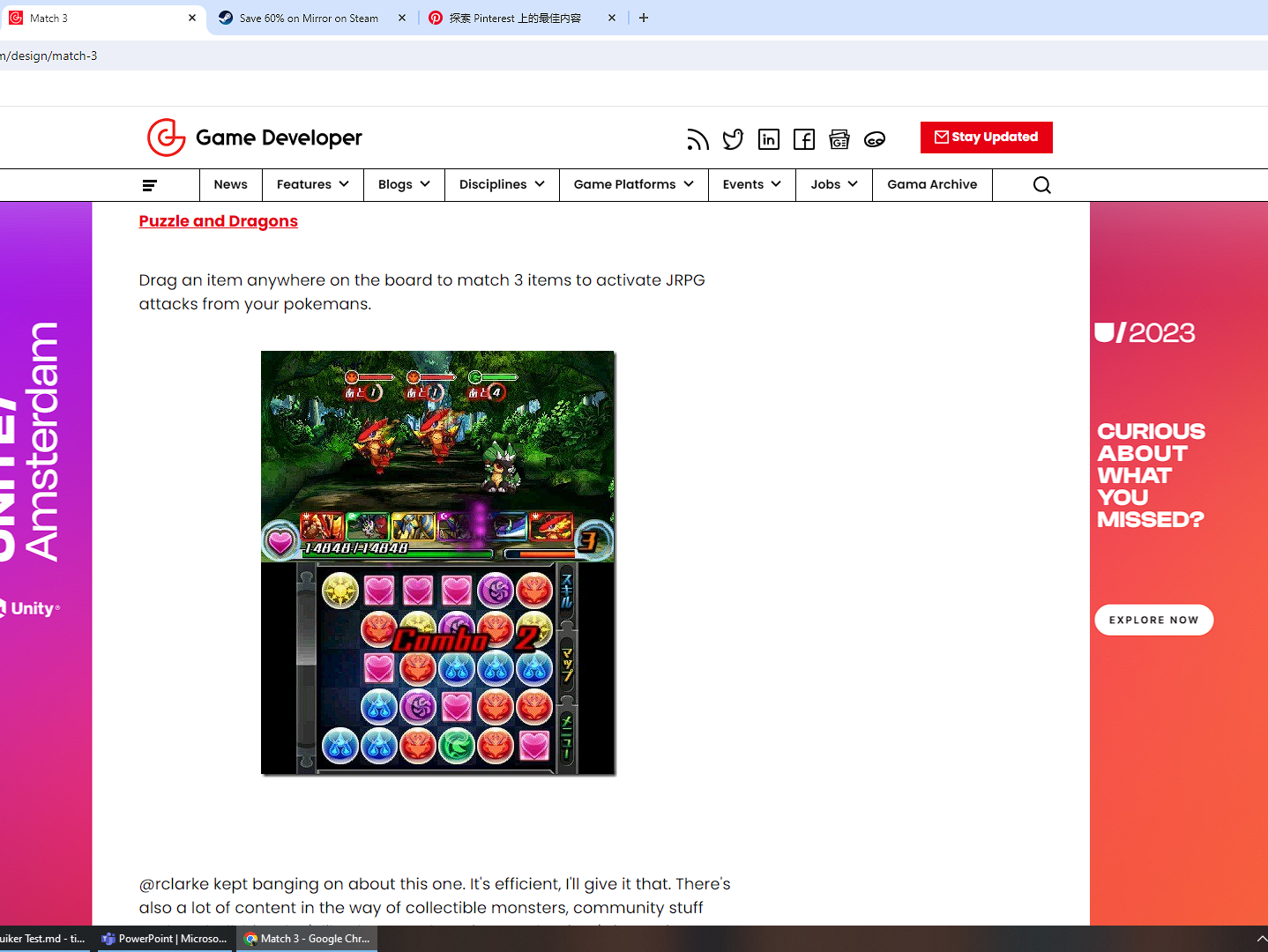Viewport: 1268px width, 952px height.
Task: Click the Facebook icon in header
Action: (804, 139)
